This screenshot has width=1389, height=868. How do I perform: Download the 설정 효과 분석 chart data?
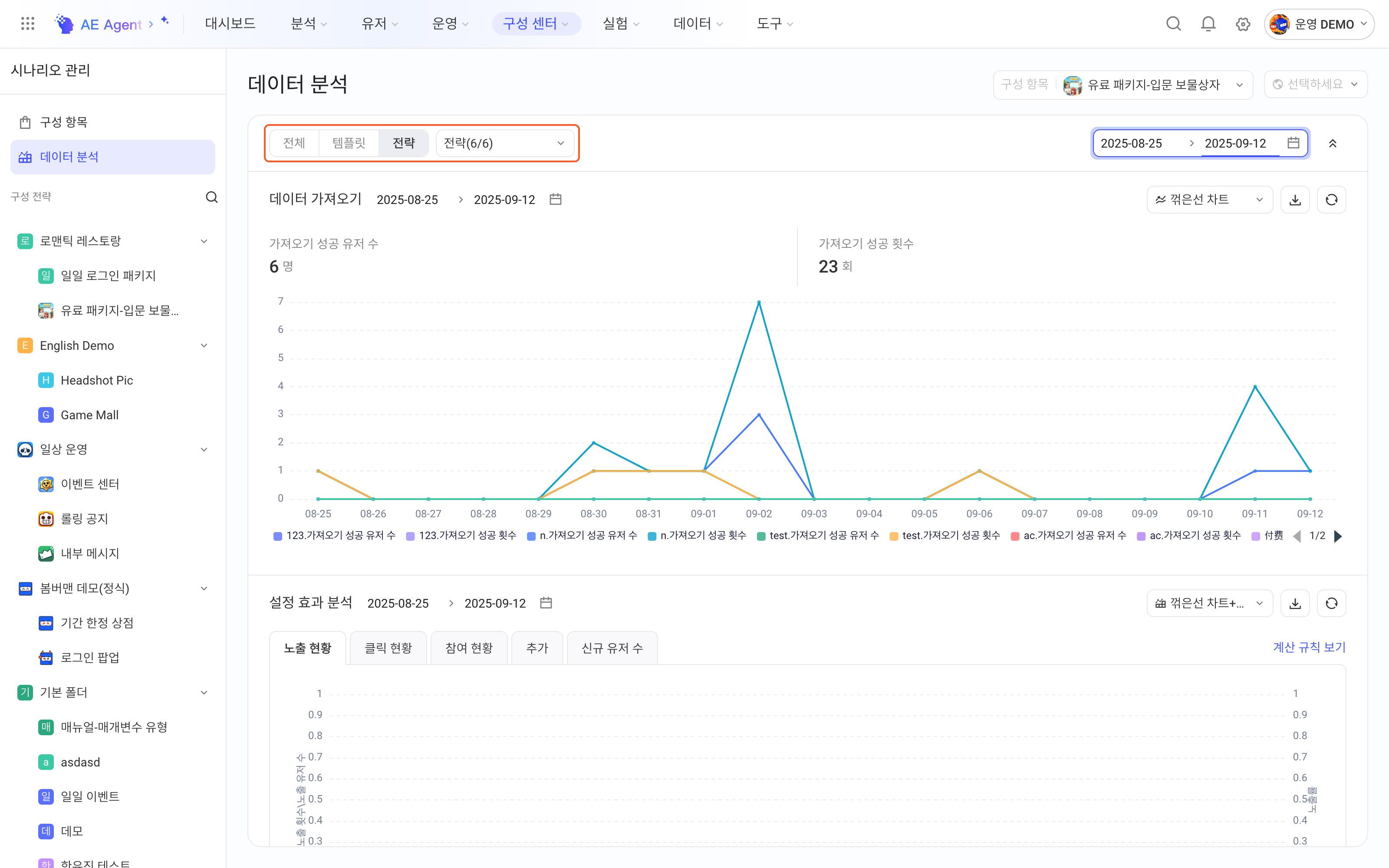click(1295, 603)
